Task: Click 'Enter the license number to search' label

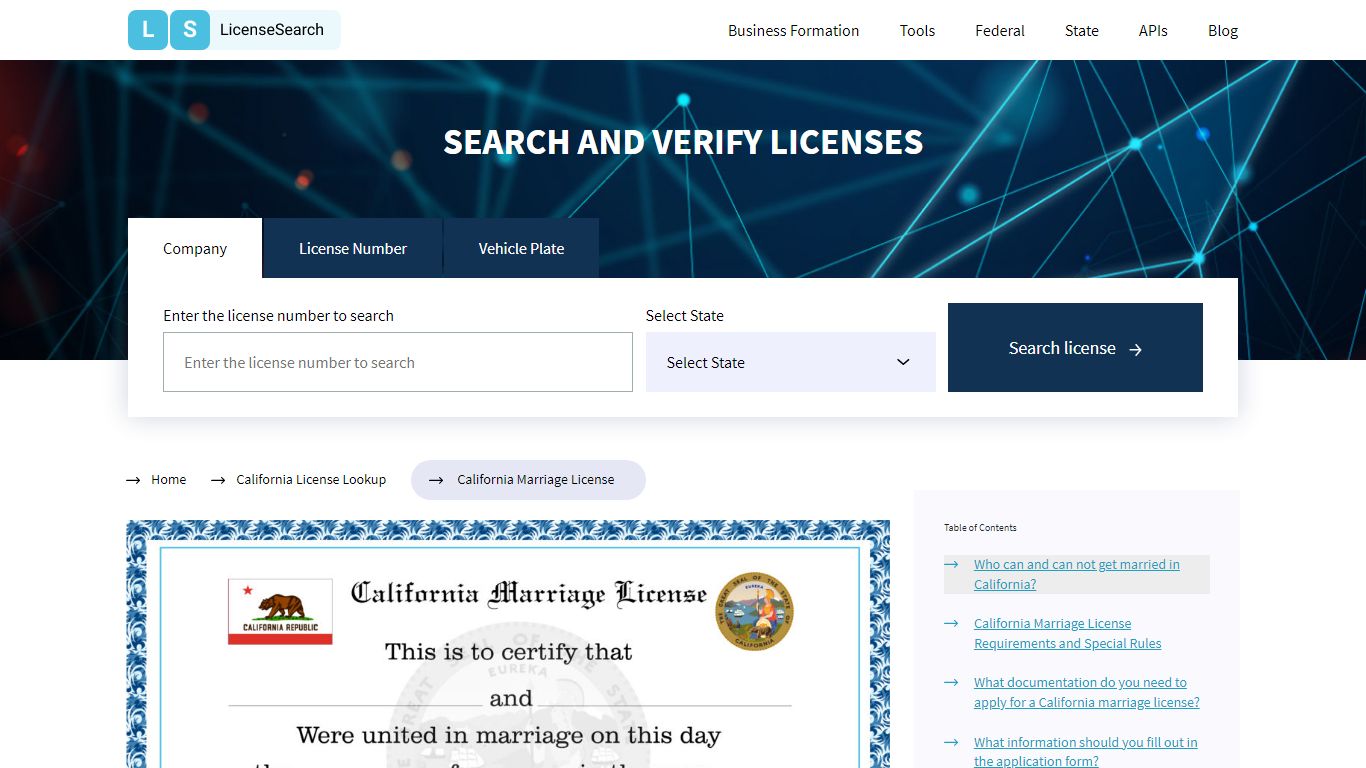Action: pyautogui.click(x=278, y=315)
